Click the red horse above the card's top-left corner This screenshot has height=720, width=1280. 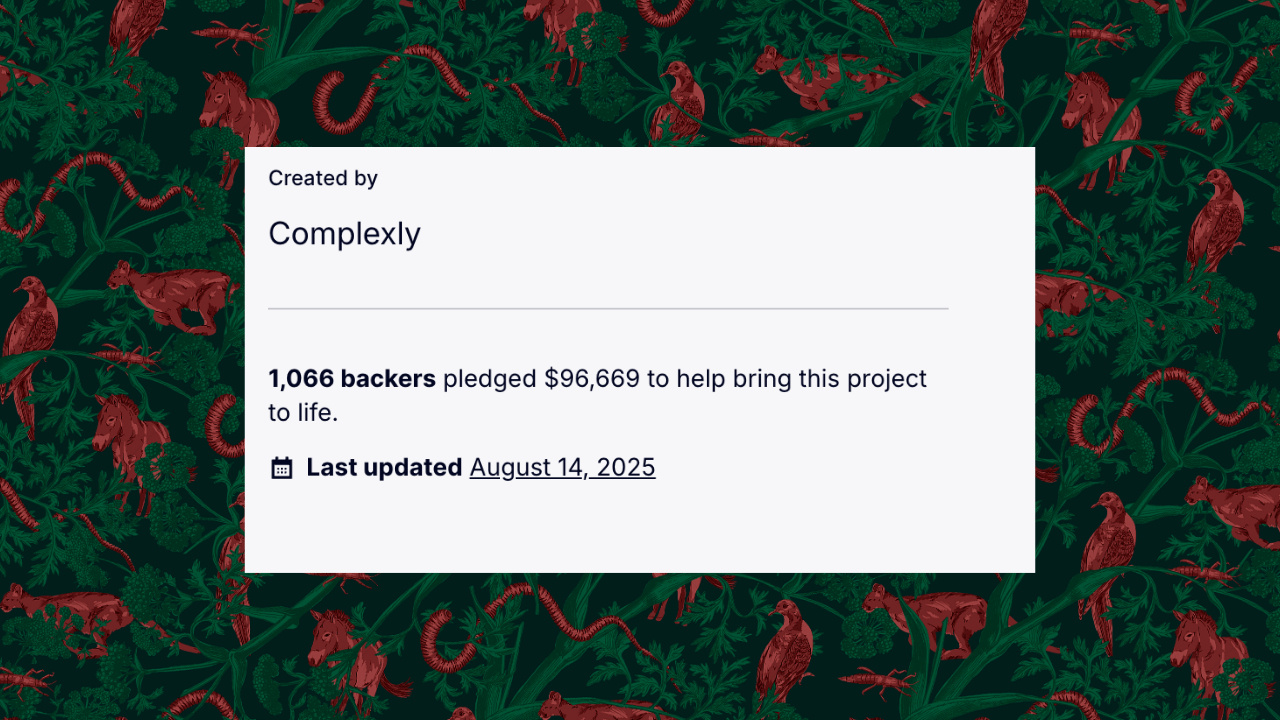pyautogui.click(x=238, y=110)
